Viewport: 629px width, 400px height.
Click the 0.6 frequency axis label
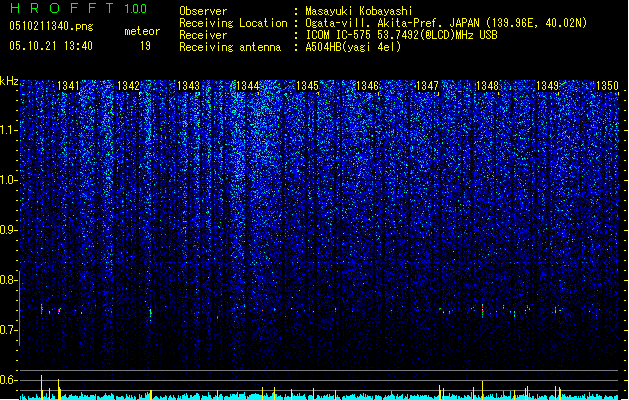click(x=8, y=380)
